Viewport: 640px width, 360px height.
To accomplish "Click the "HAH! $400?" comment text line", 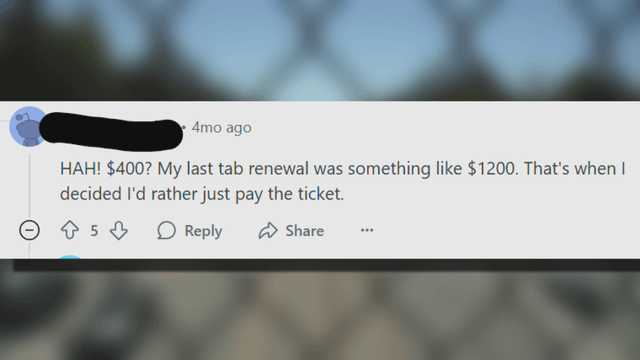I will [342, 169].
